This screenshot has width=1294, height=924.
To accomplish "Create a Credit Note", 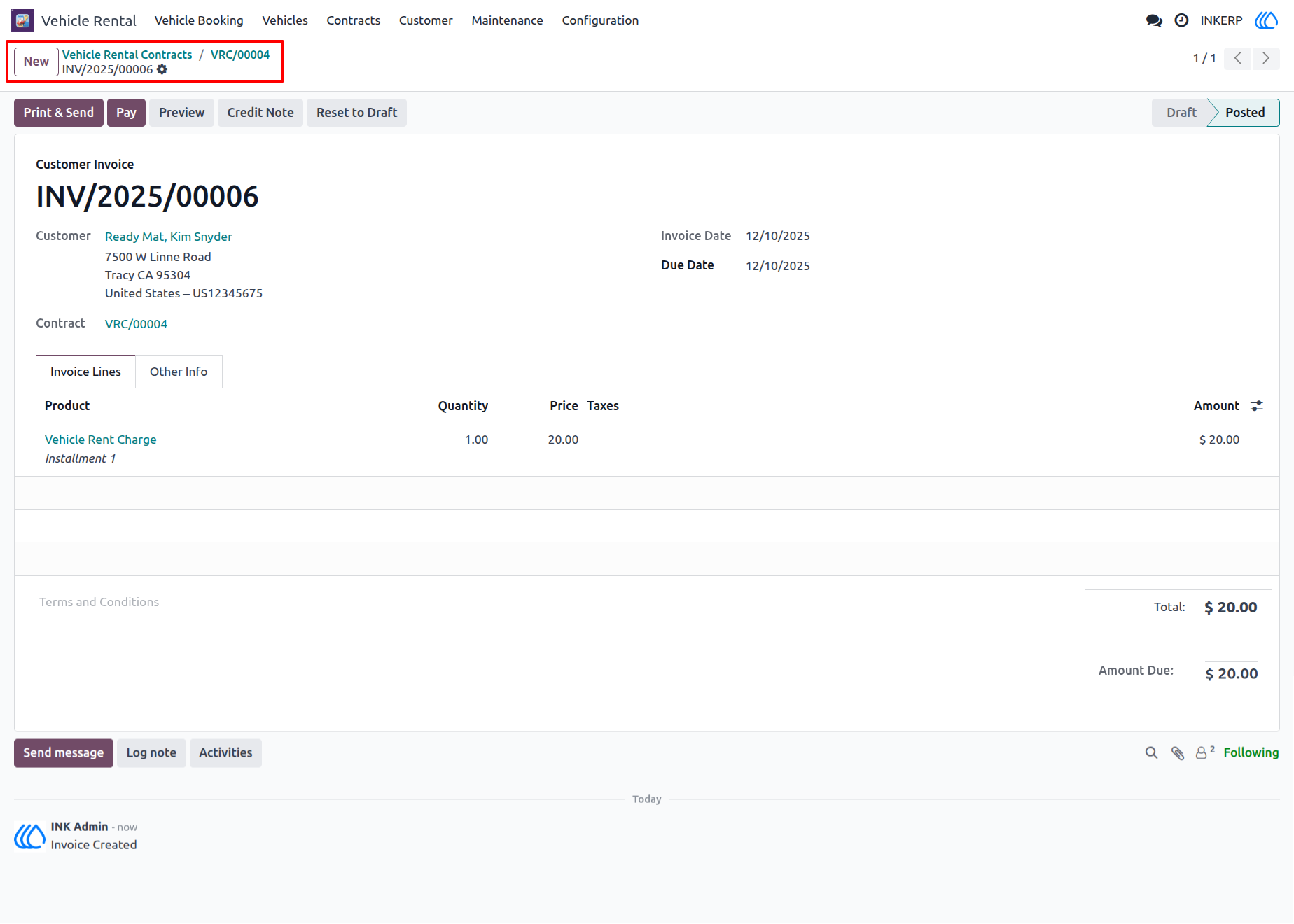I will 260,113.
